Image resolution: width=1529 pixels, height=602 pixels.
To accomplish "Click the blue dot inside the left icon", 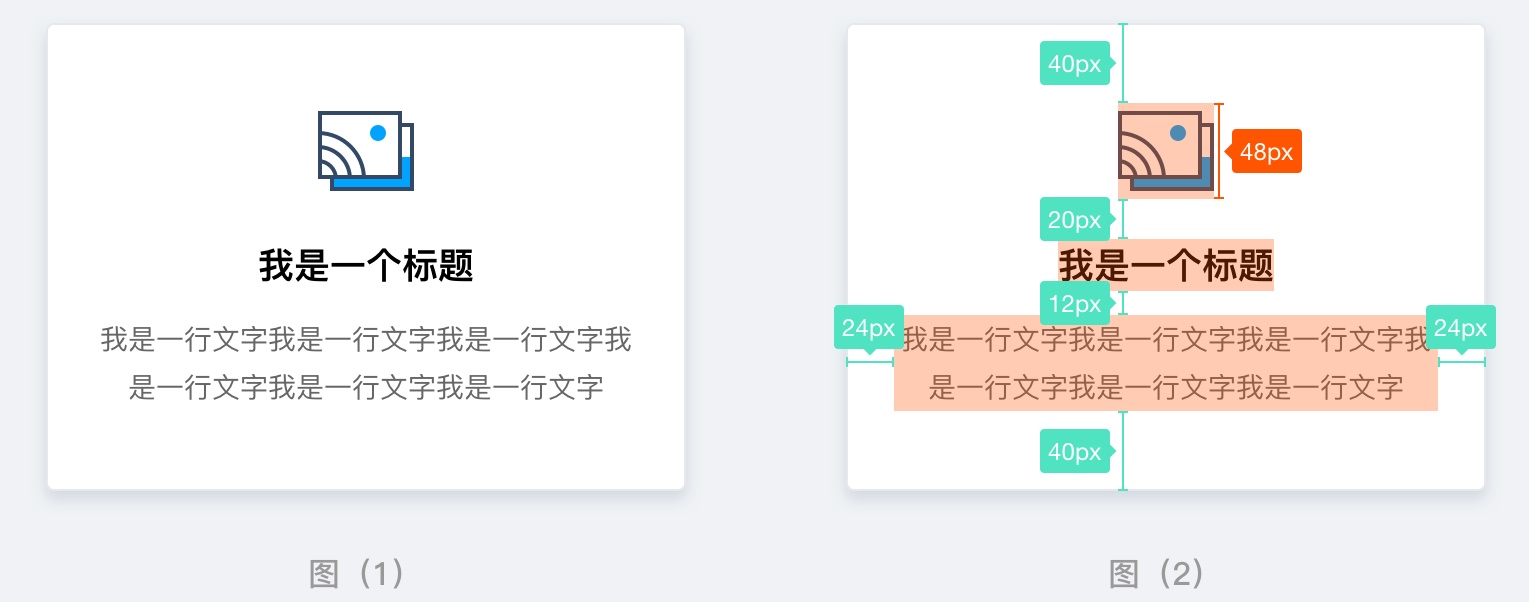I will click(x=378, y=132).
